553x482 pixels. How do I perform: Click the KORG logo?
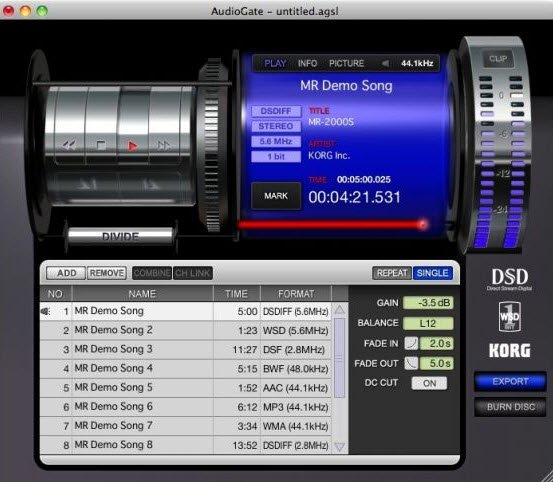click(510, 350)
